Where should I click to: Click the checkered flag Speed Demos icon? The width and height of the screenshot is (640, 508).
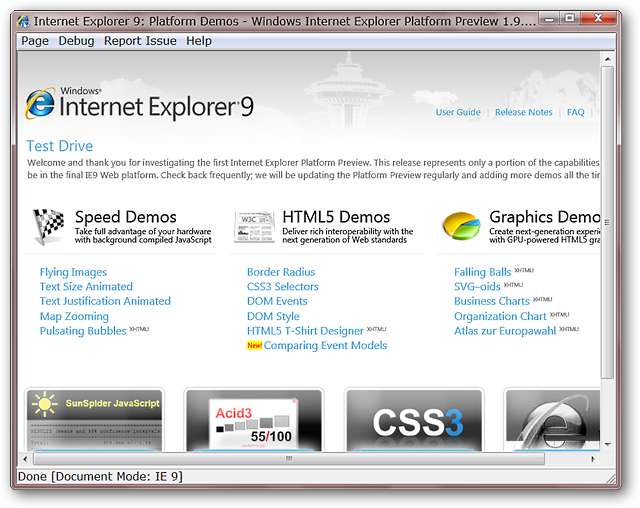pos(49,226)
